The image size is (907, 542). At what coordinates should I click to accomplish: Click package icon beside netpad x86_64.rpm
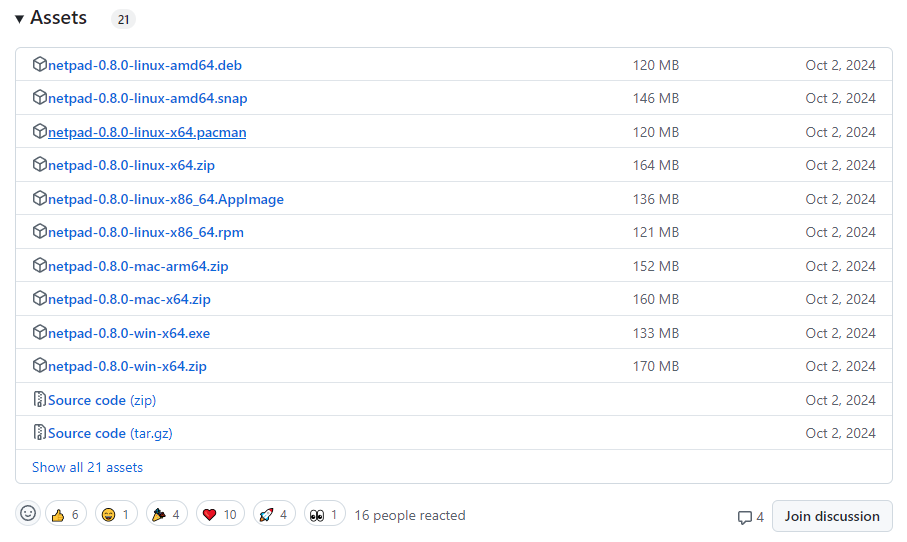(39, 231)
